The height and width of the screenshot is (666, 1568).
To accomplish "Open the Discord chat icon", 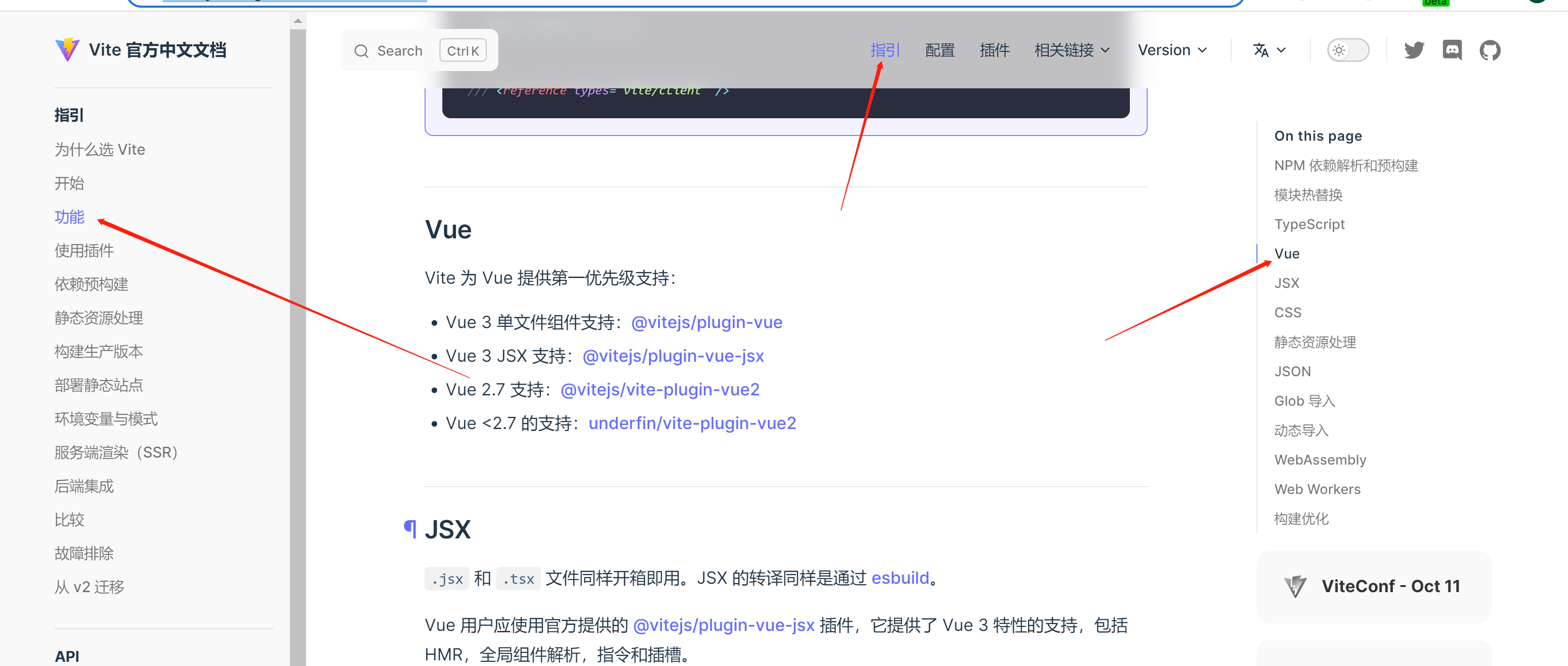I will pos(1452,50).
